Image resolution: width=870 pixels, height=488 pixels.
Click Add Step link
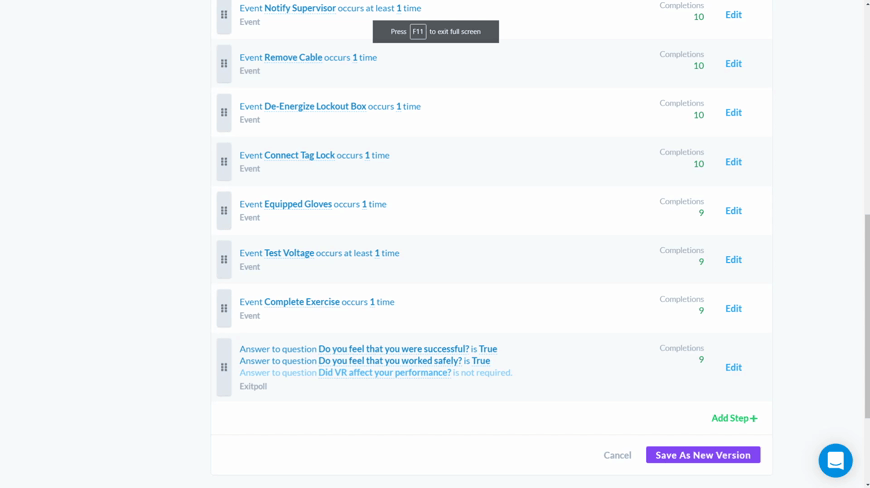(x=734, y=418)
